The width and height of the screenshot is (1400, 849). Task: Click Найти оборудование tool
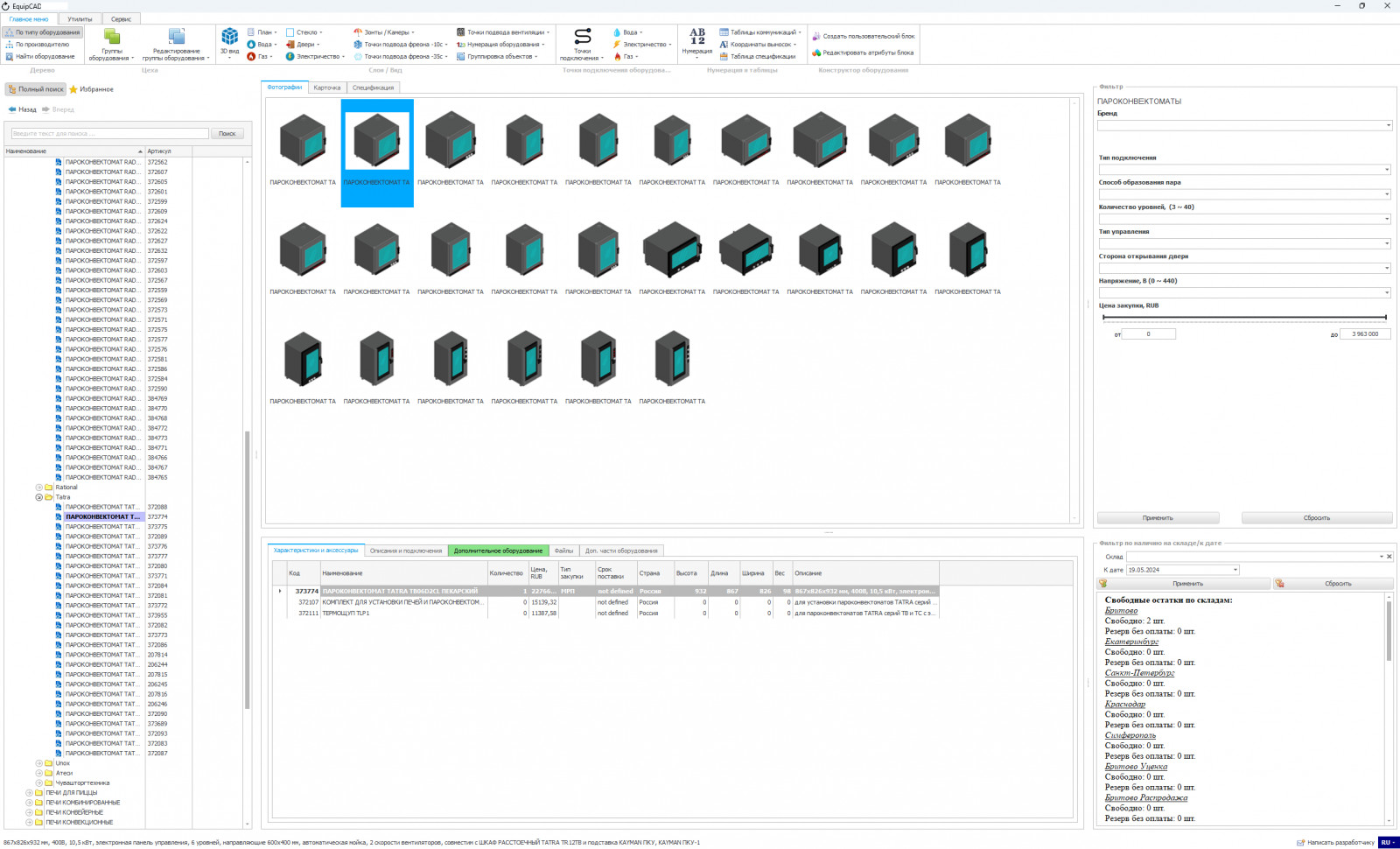[x=40, y=57]
